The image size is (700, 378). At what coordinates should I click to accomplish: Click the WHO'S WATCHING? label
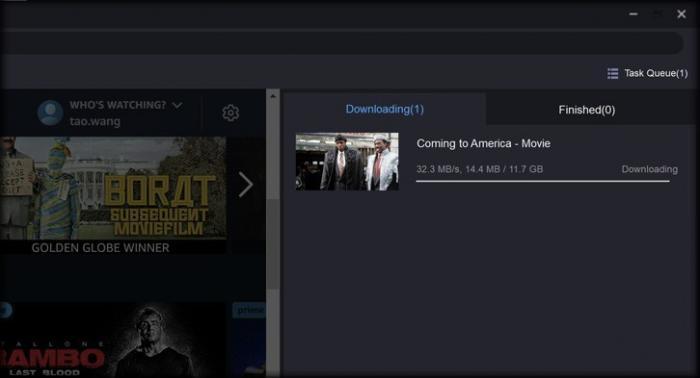tap(117, 105)
